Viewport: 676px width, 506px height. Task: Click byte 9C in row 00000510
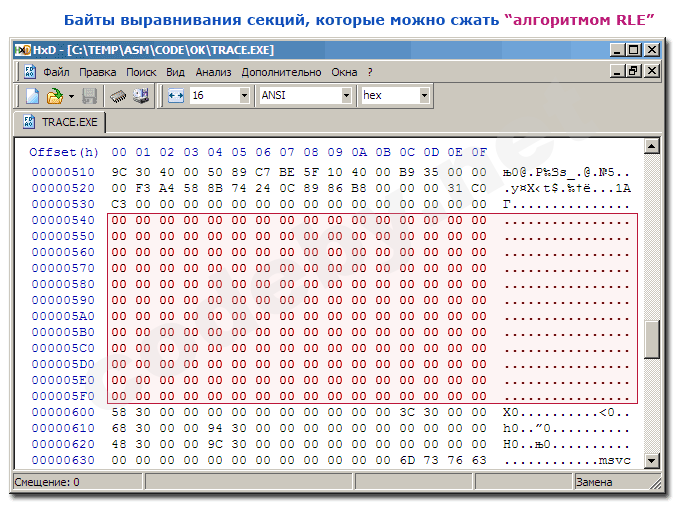pyautogui.click(x=119, y=172)
